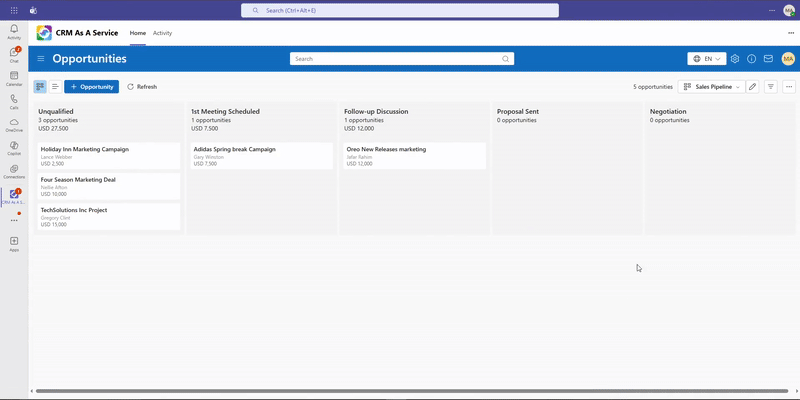Screen dimensions: 800x400
Task: Open Four Season Marketing Deal card
Action: [109, 186]
